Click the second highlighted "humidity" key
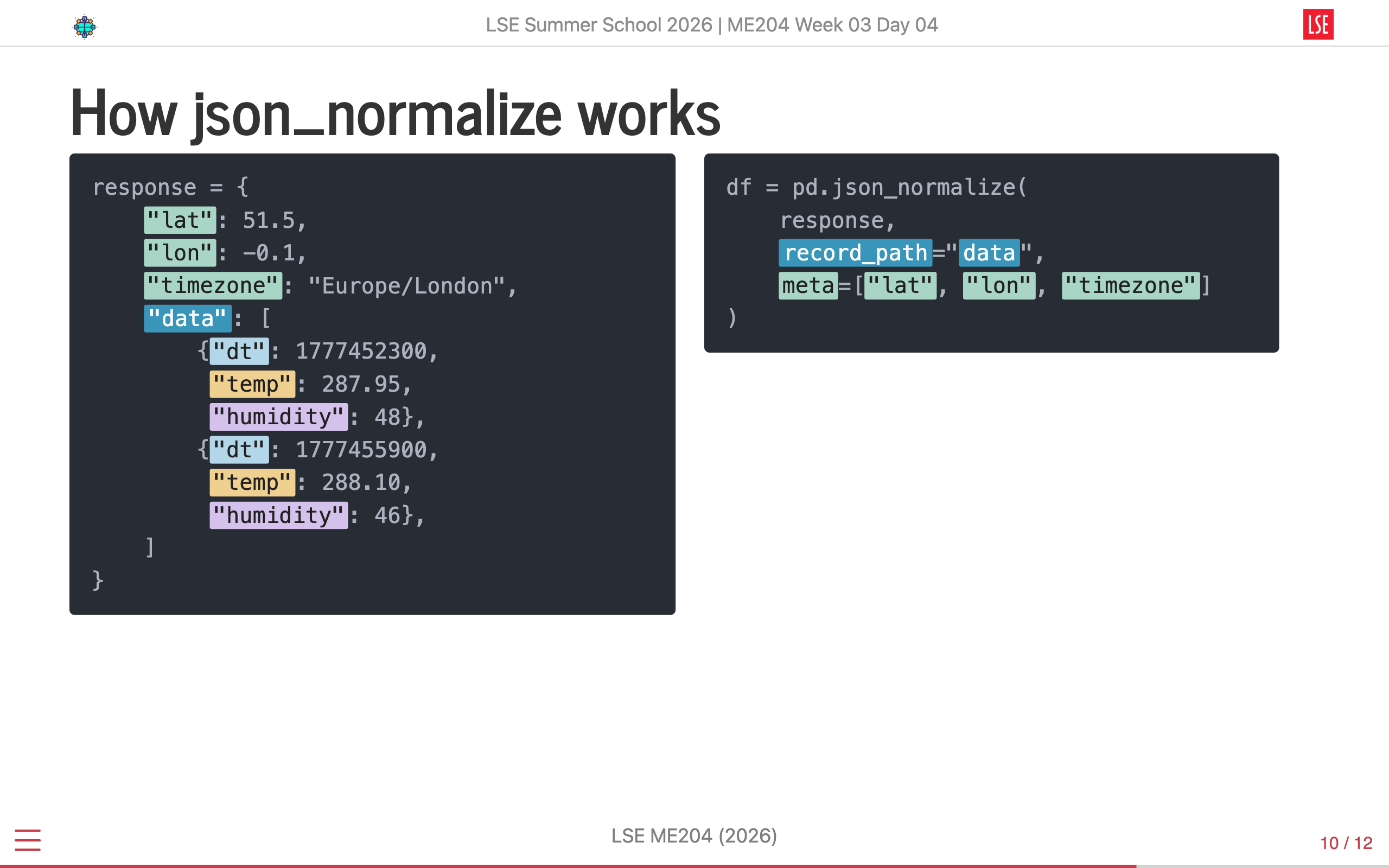 279,515
